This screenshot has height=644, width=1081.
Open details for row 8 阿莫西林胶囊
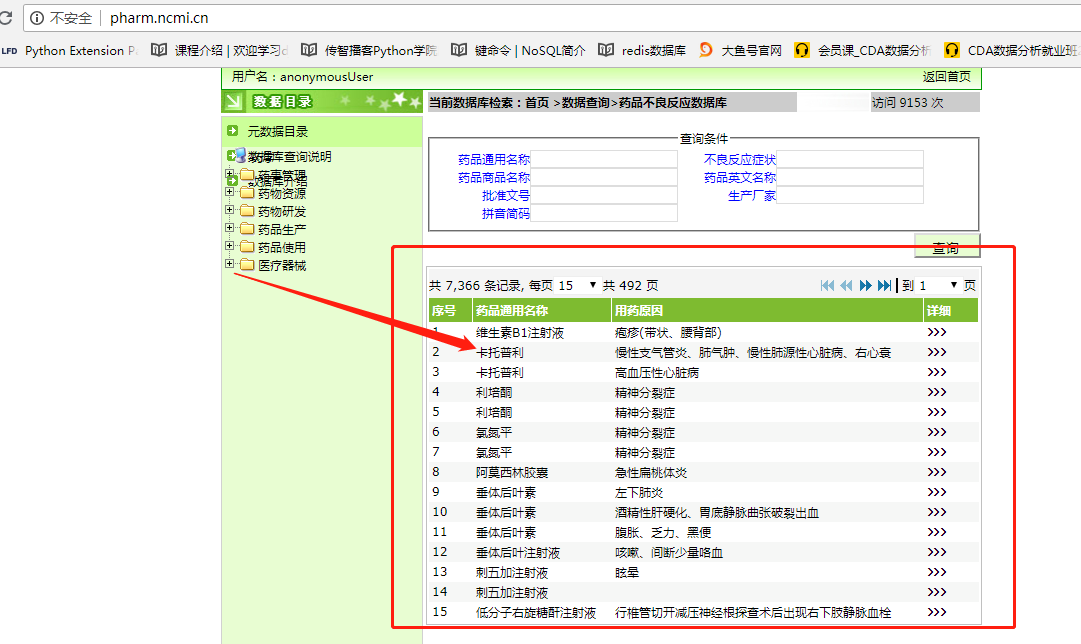(937, 472)
